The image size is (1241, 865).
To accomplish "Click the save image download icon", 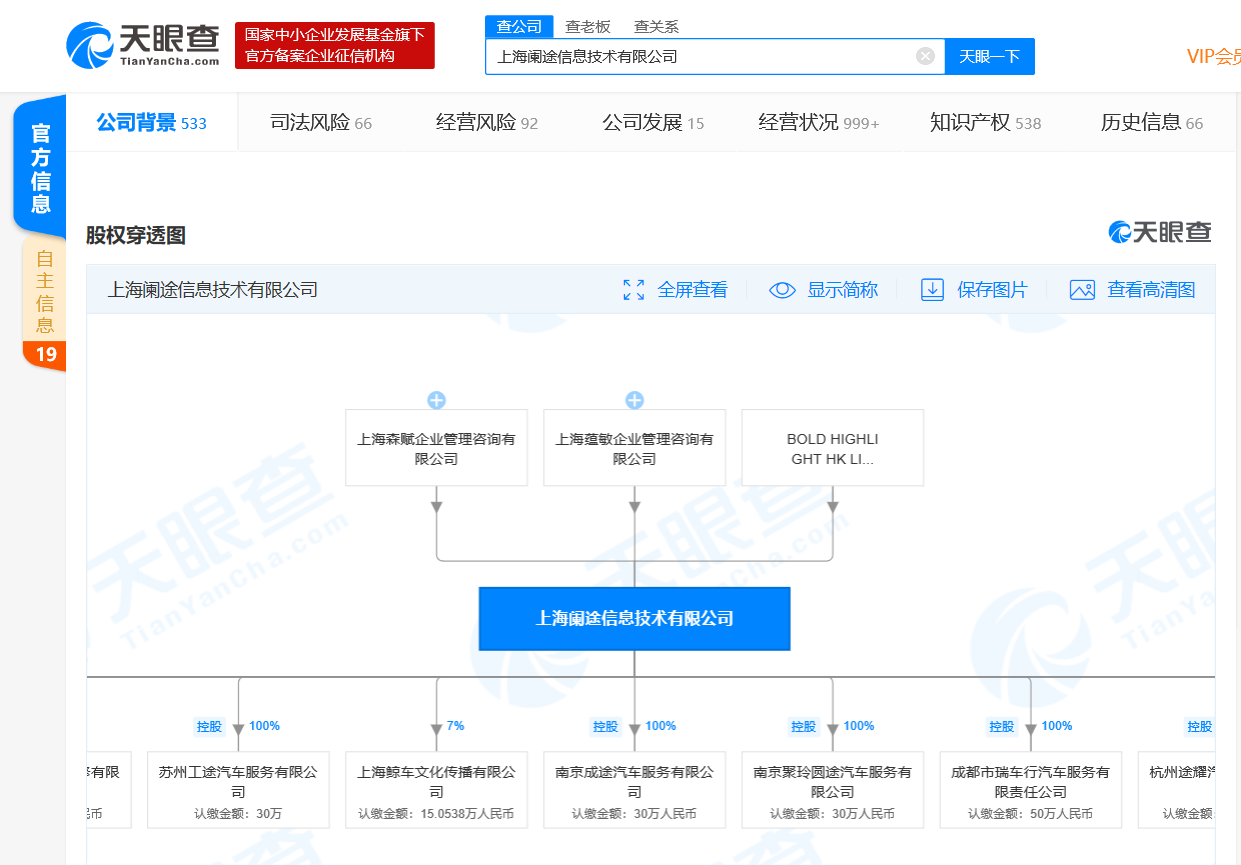I will coord(932,290).
